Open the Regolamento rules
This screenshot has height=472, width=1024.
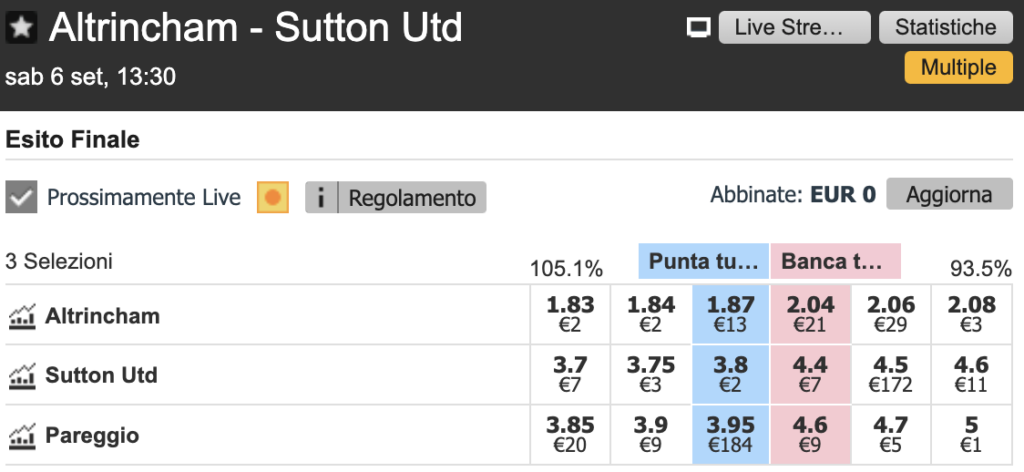pyautogui.click(x=412, y=197)
